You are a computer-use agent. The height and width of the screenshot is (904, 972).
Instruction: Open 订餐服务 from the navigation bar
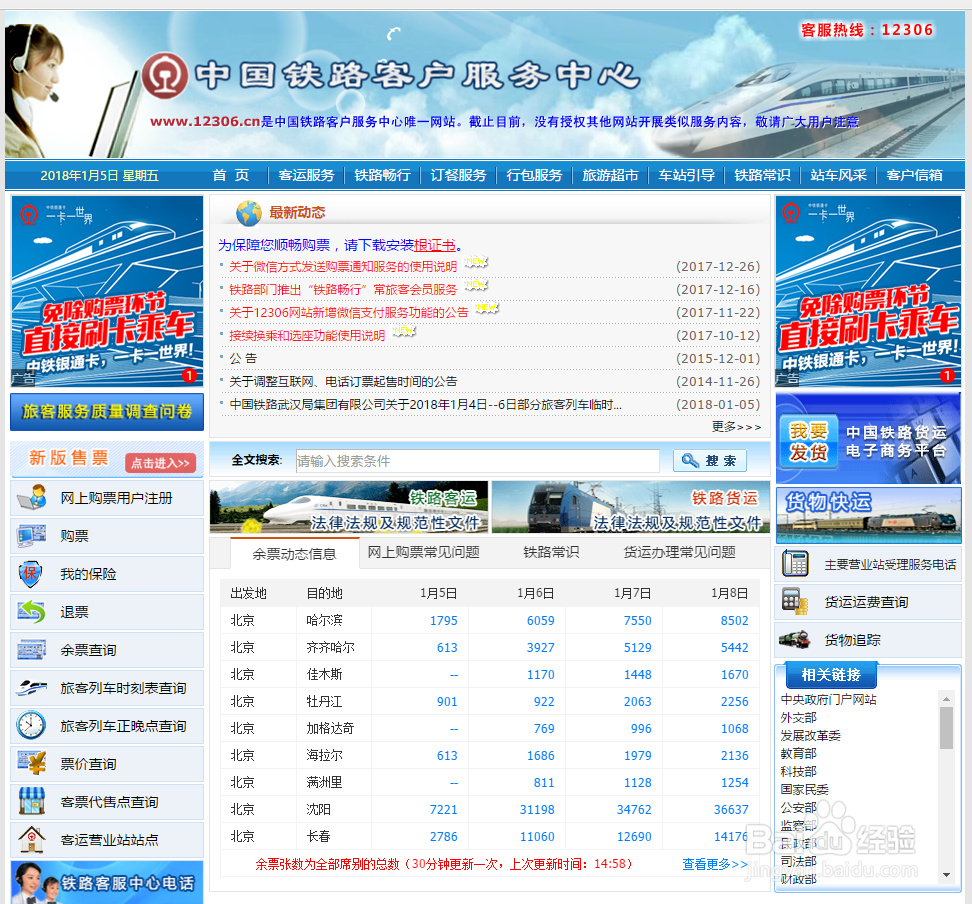[458, 175]
